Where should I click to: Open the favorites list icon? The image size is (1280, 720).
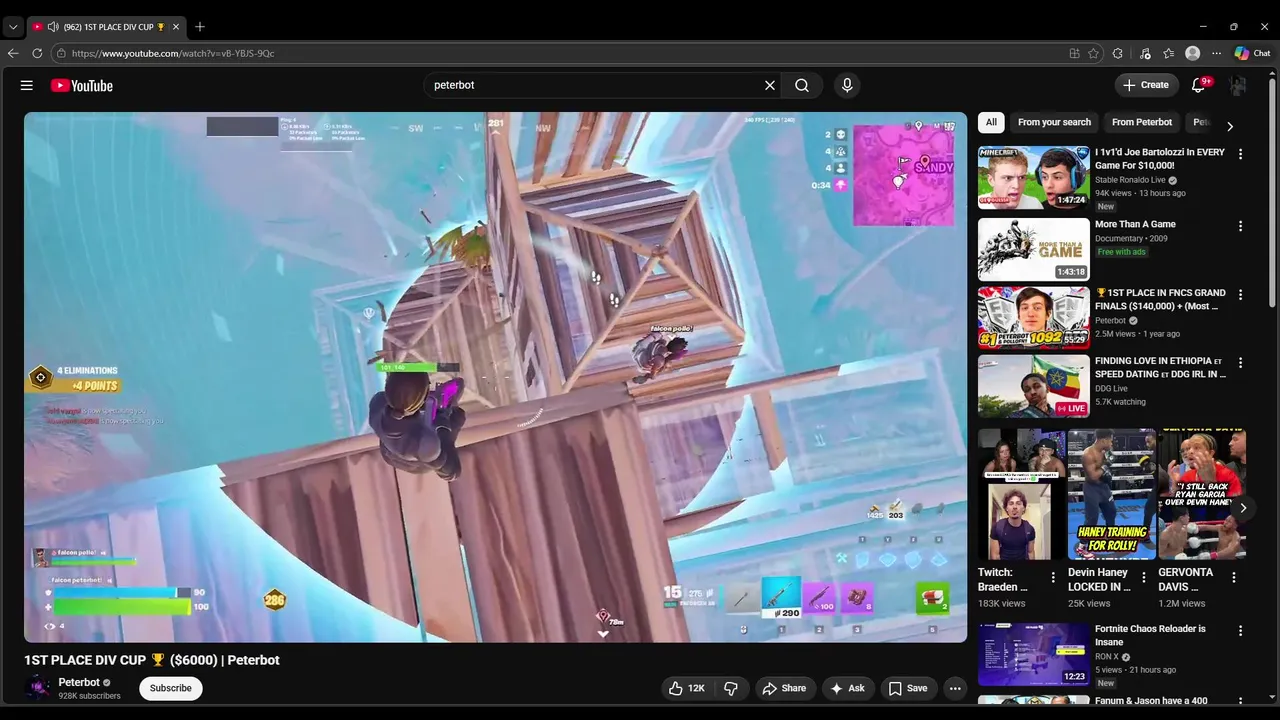1168,53
